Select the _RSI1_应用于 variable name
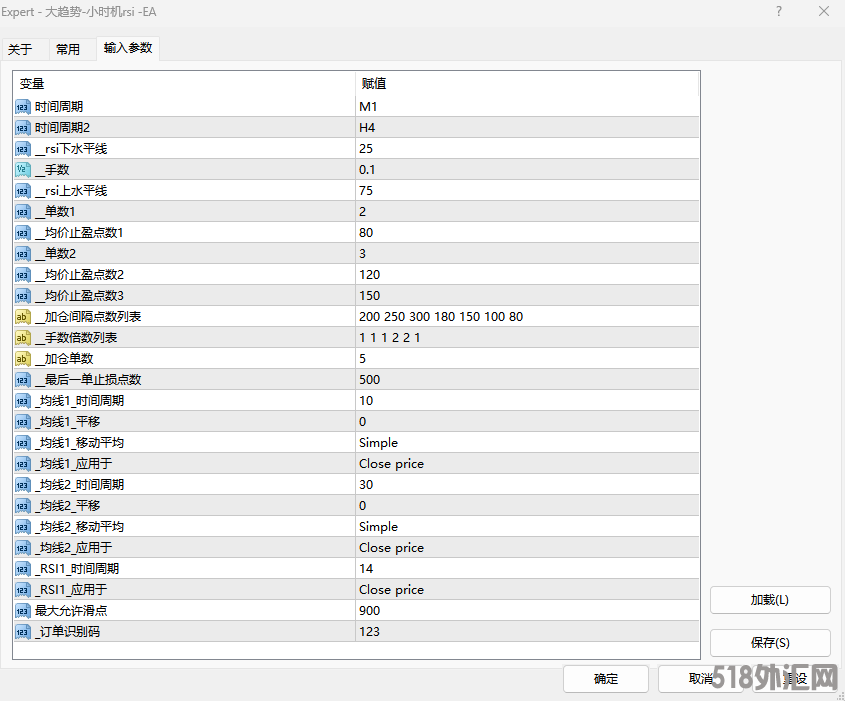The height and width of the screenshot is (701, 845). pos(71,590)
